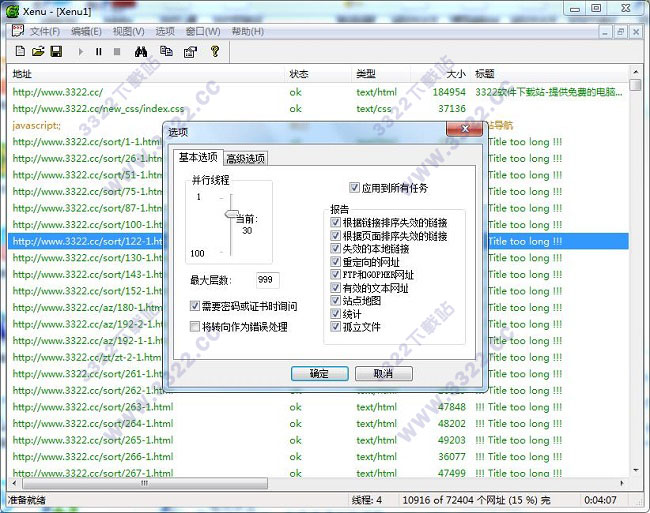Click the vertical scrollbar up arrow
This screenshot has height=513, width=650.
(x=635, y=72)
